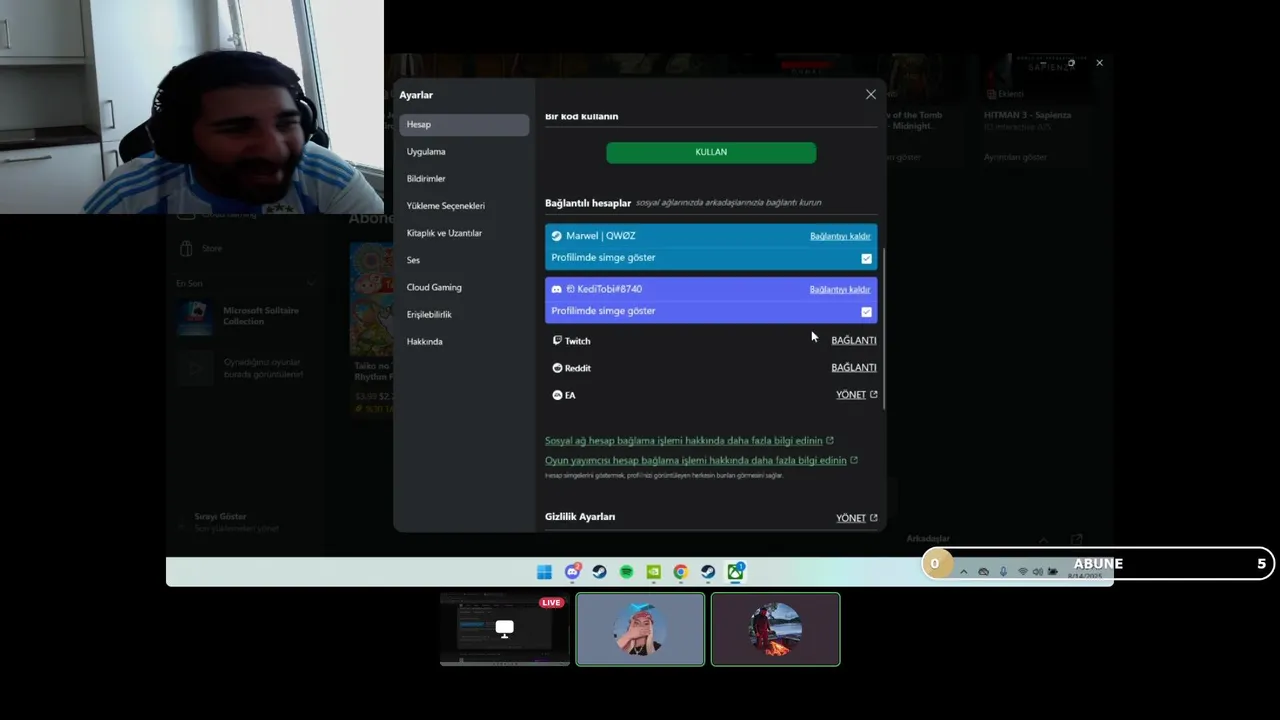Click the Twitch logo in linked accounts
Image resolution: width=1280 pixels, height=720 pixels.
(x=557, y=341)
